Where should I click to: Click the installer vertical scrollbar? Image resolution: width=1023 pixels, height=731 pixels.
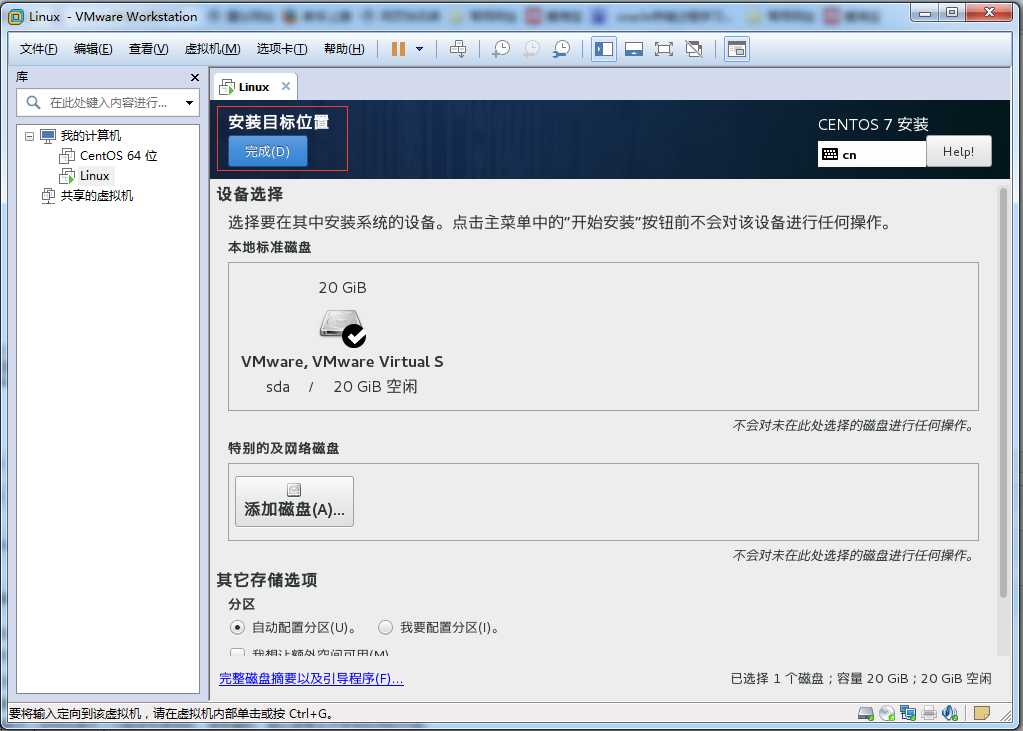1003,392
